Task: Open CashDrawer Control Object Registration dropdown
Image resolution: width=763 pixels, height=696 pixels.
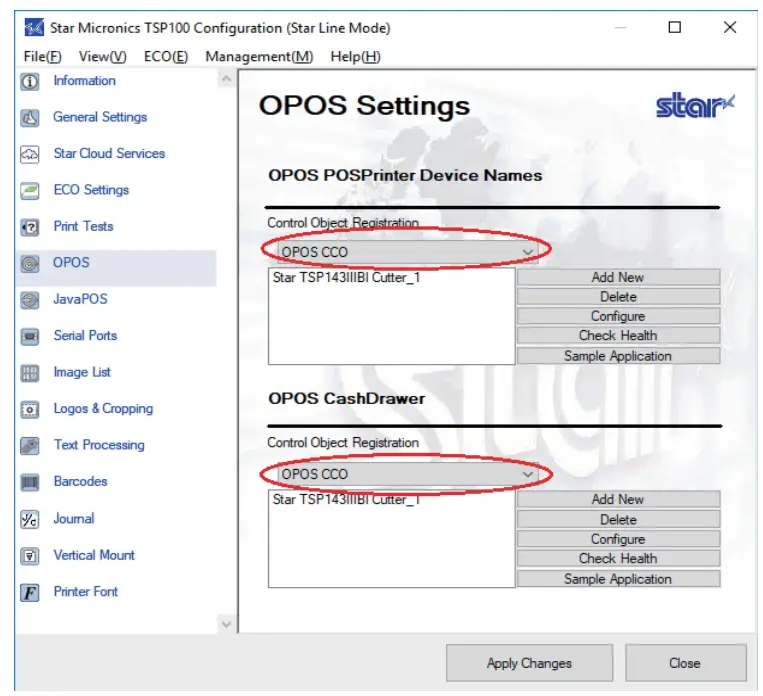Action: pos(408,474)
